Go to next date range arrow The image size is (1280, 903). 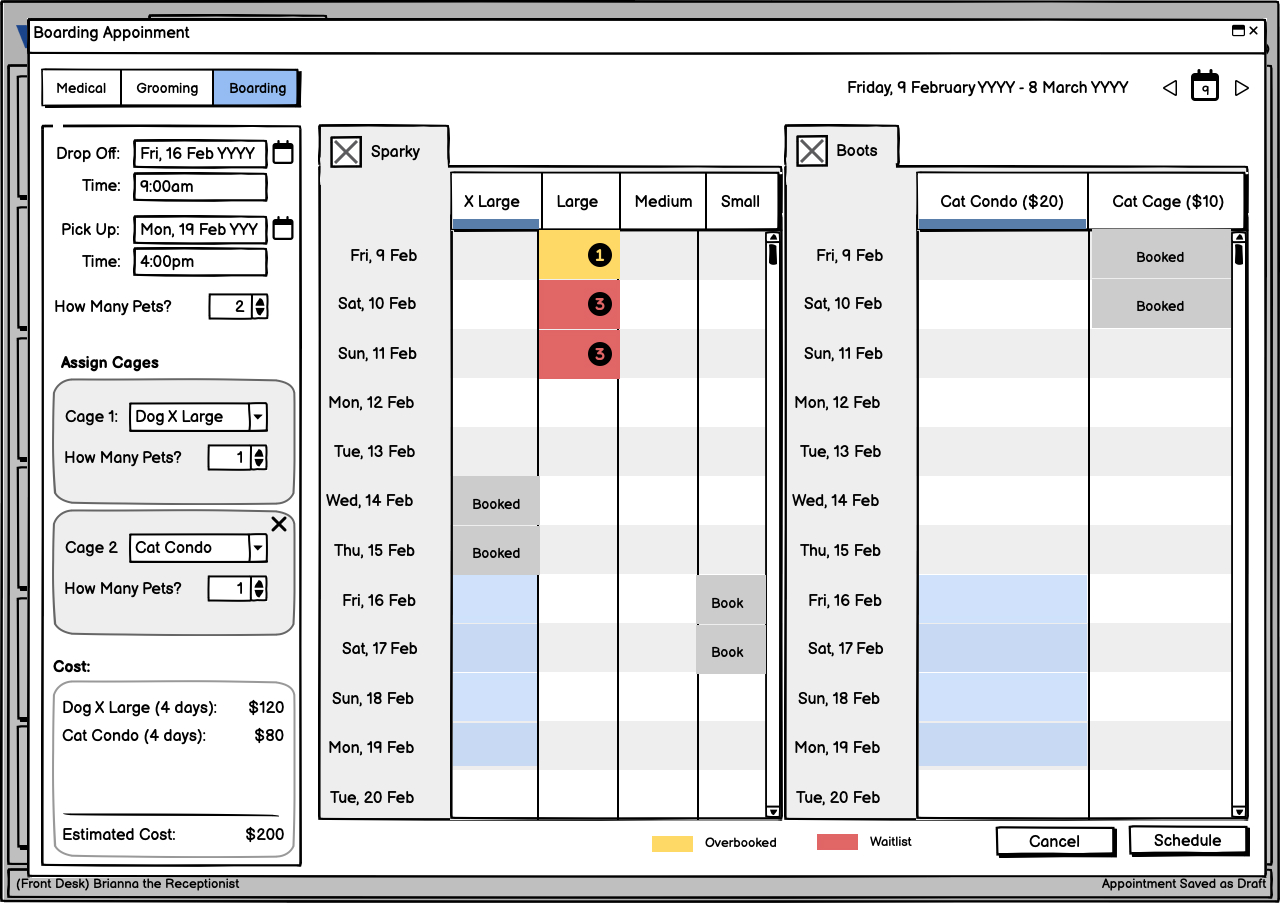[x=1242, y=88]
